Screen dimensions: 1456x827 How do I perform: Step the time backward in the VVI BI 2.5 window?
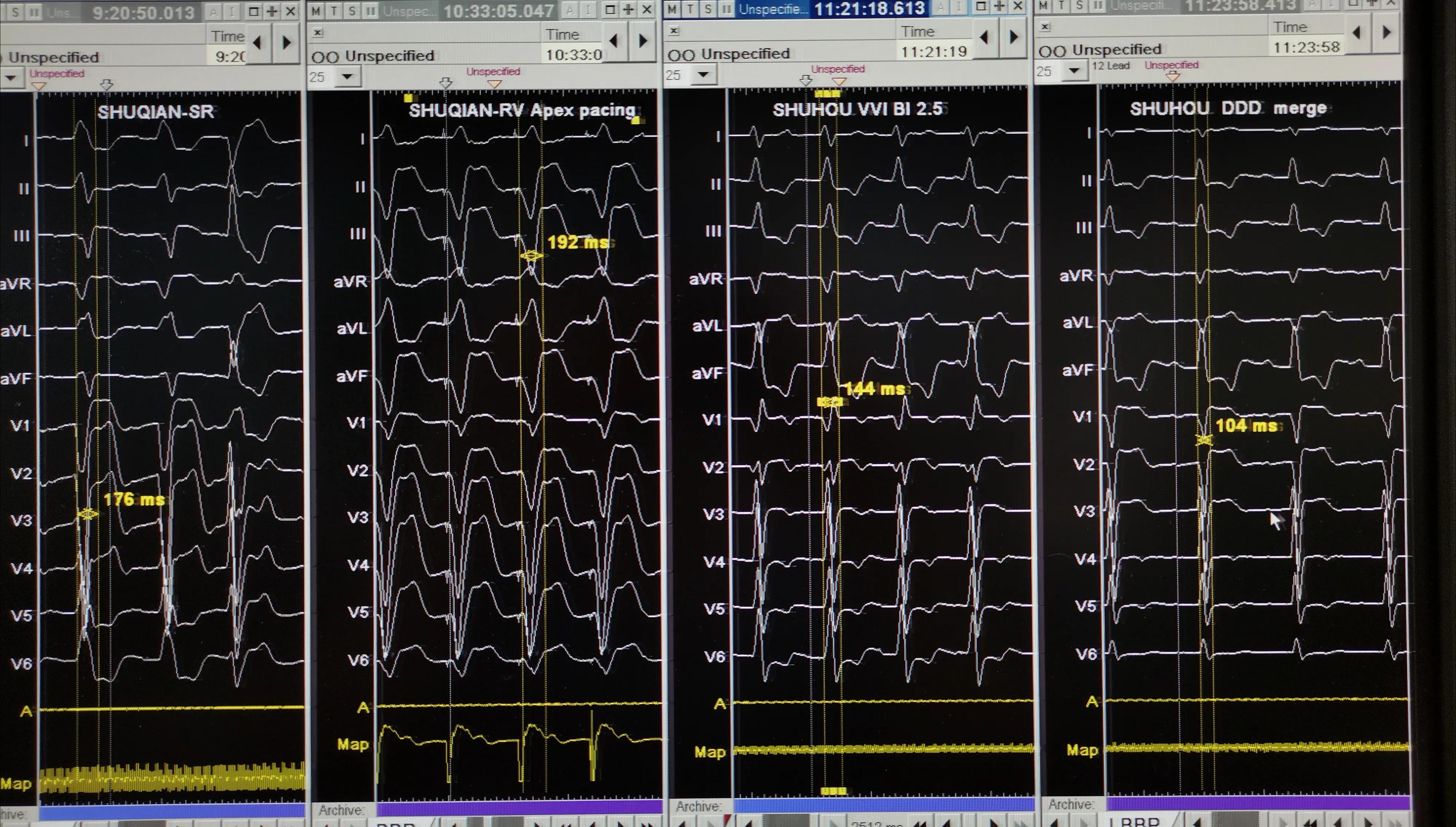click(x=985, y=37)
